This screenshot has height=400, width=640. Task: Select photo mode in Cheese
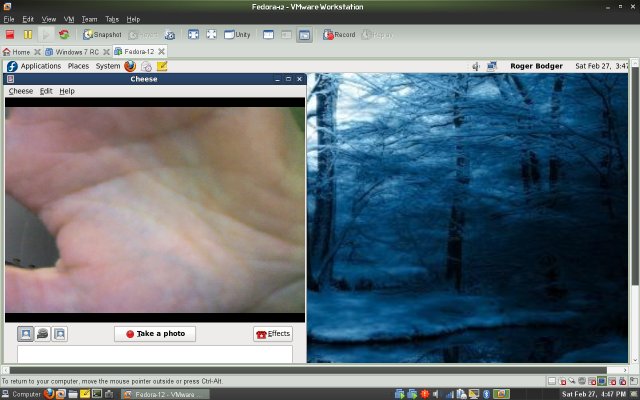(x=25, y=334)
